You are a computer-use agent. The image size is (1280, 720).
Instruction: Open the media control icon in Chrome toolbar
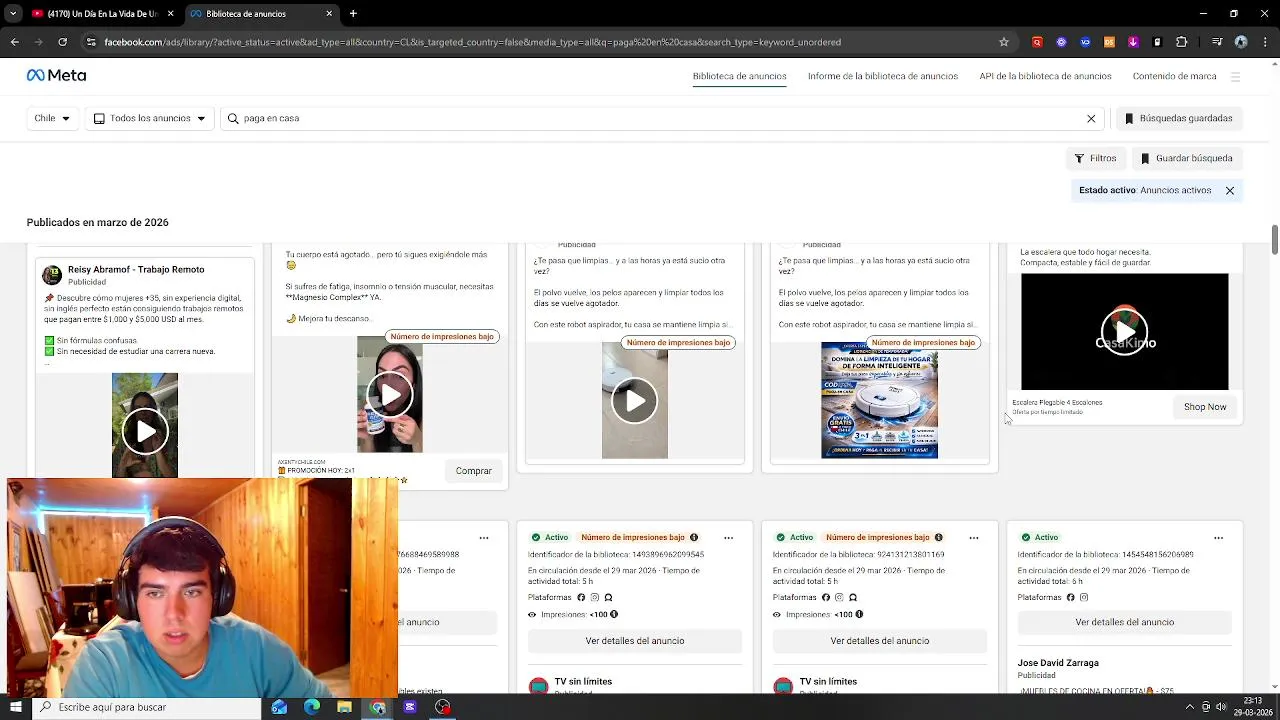[x=1216, y=42]
